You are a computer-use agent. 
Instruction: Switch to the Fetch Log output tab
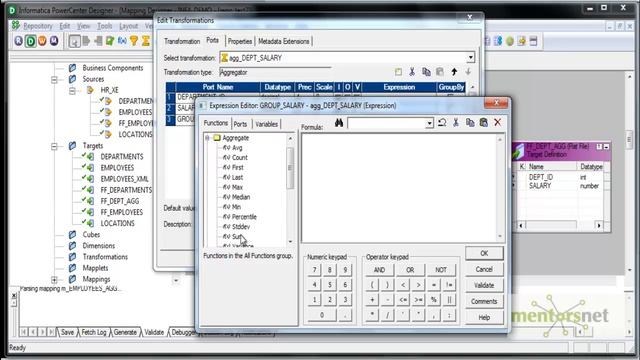[x=93, y=332]
